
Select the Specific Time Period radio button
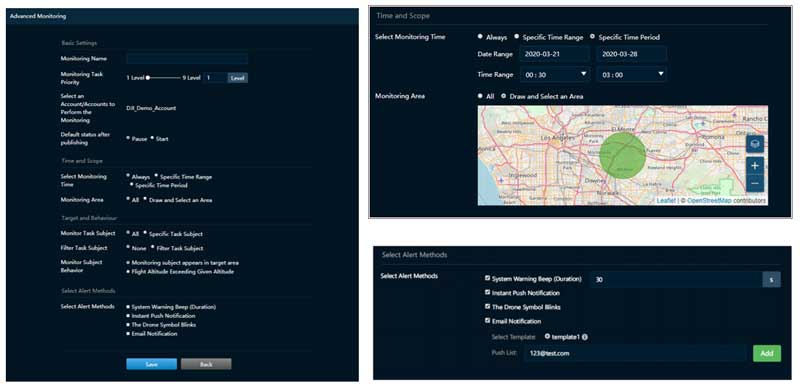coord(592,37)
